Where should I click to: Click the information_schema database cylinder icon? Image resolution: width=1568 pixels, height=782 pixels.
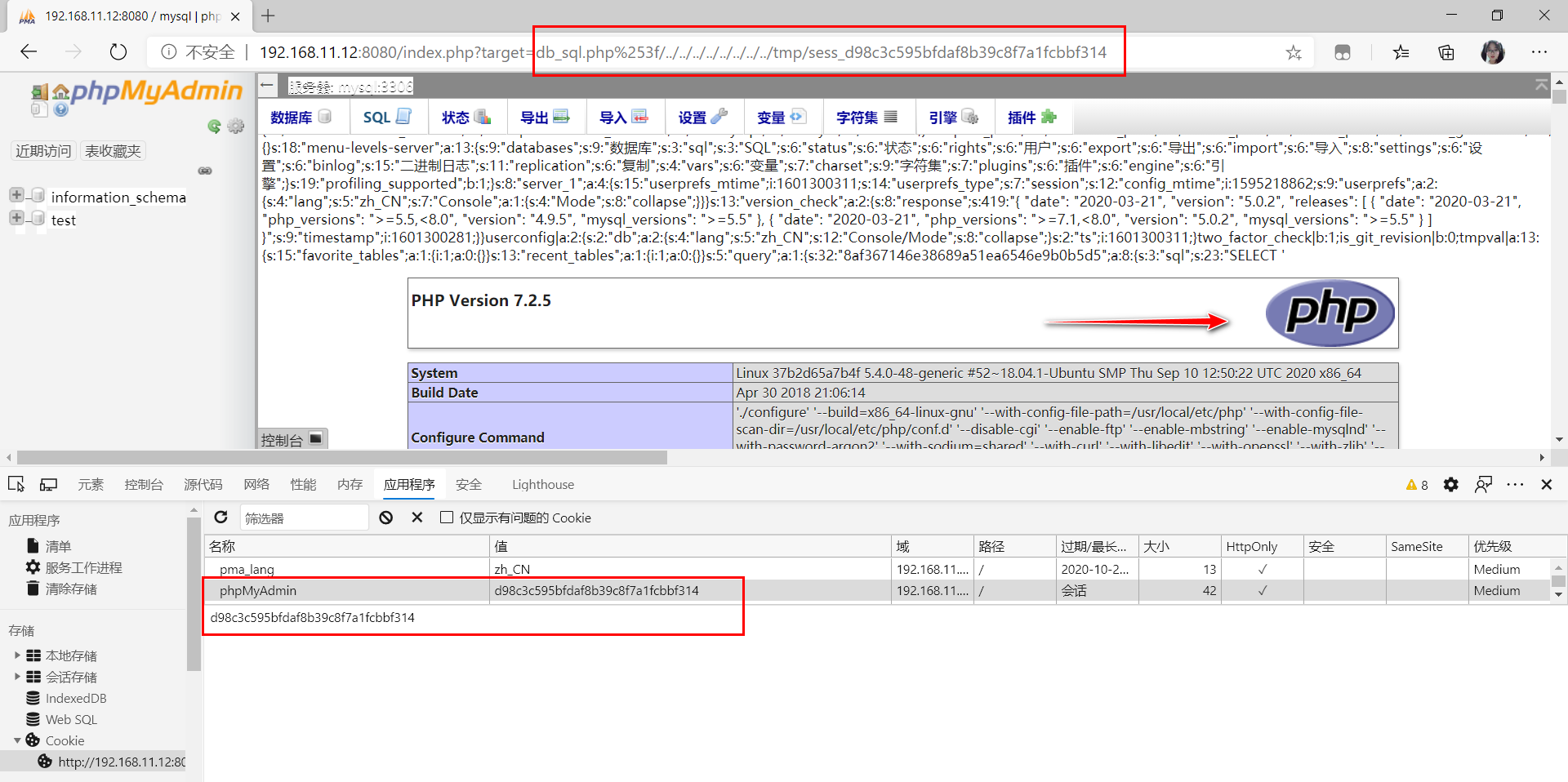(37, 196)
